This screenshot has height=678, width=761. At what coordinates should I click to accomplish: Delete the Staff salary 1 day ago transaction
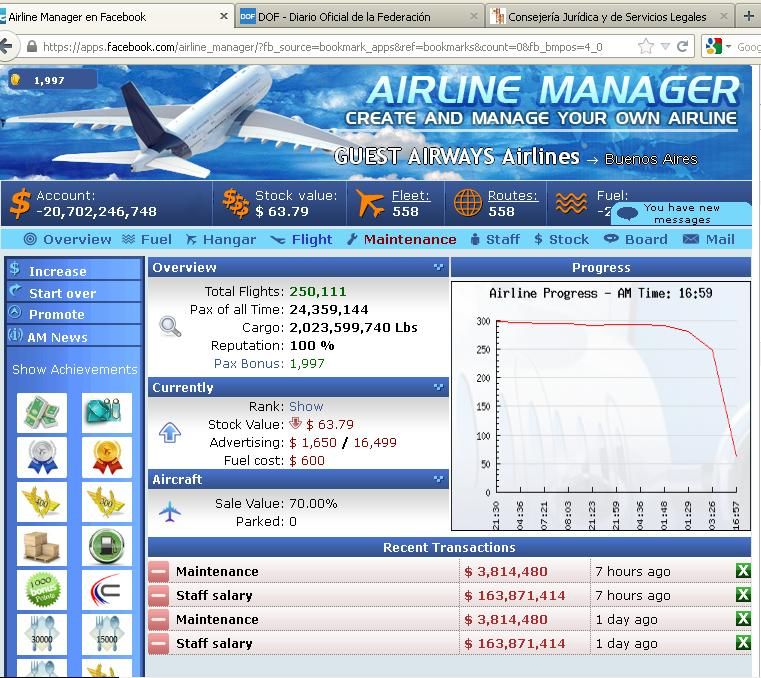[743, 643]
